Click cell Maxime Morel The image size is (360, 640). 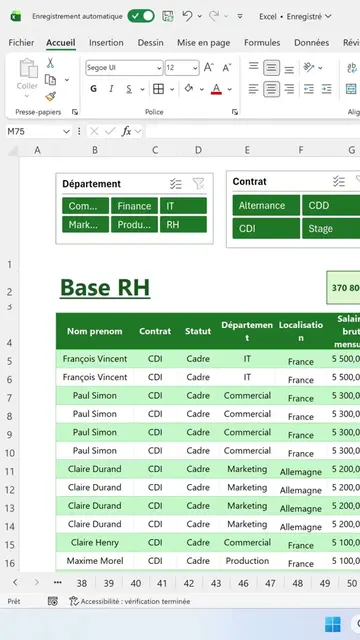95,561
